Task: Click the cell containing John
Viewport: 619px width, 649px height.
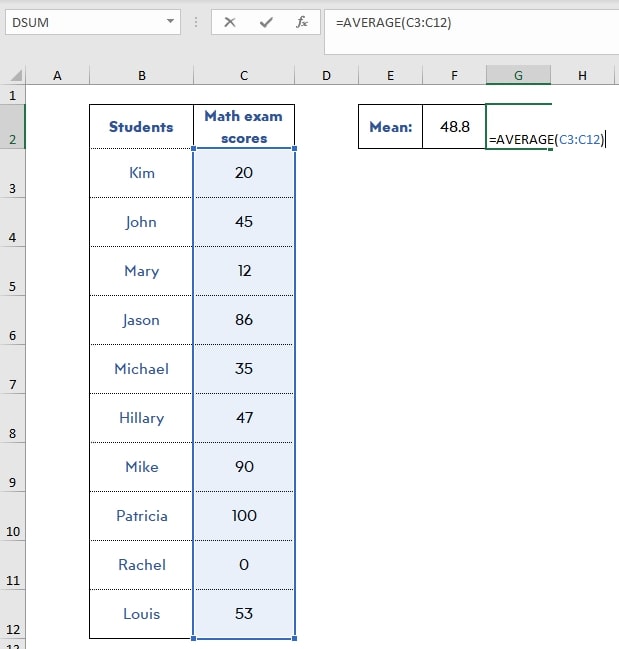Action: (x=142, y=222)
